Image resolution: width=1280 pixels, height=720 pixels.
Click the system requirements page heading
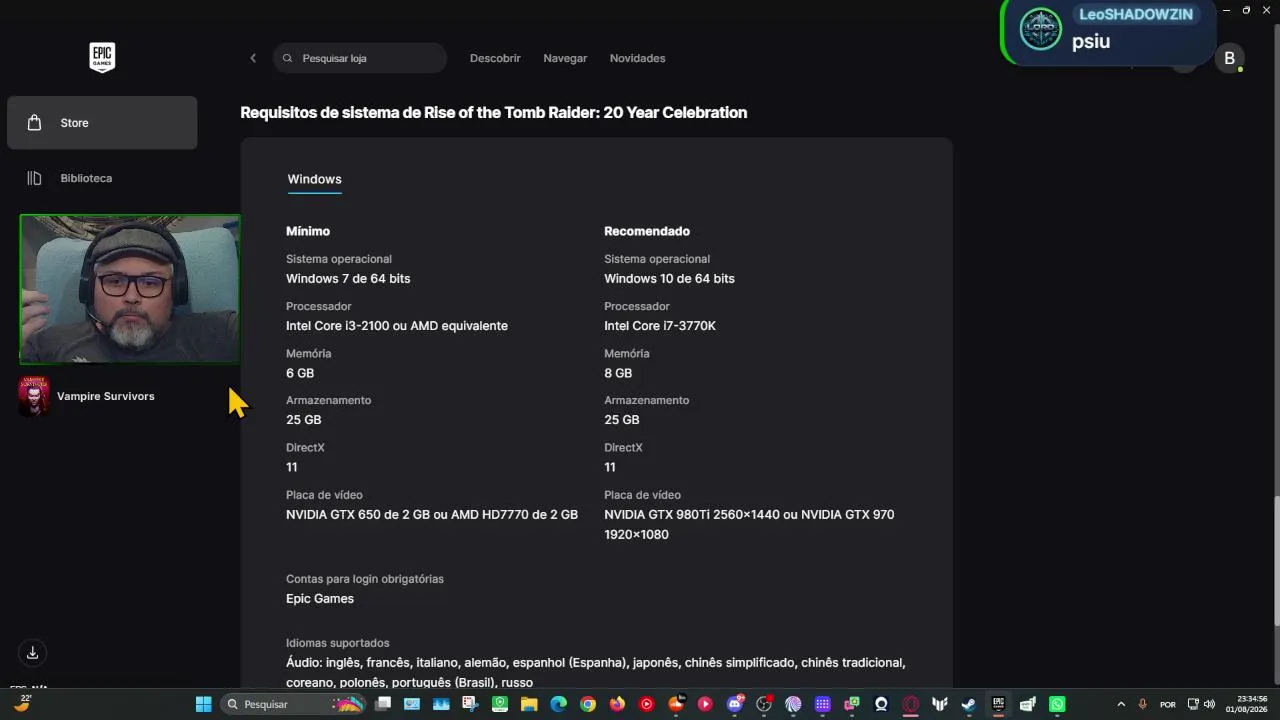(x=494, y=113)
